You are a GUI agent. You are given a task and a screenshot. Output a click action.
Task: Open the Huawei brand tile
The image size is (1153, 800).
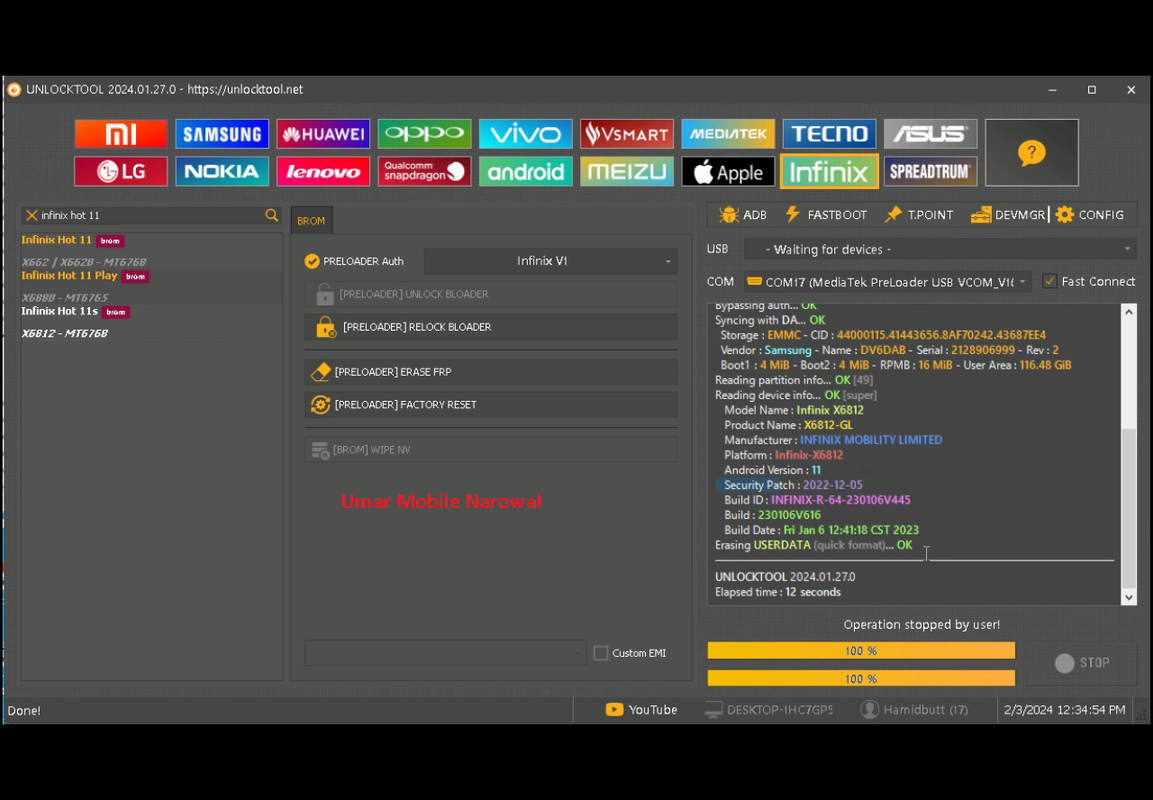point(323,134)
